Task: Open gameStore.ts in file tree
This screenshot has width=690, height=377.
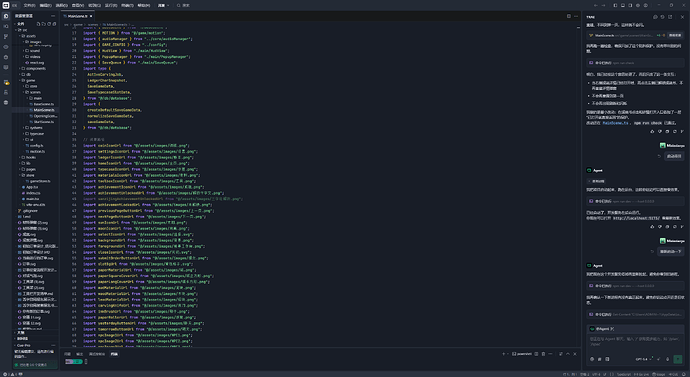Action: pyautogui.click(x=35, y=181)
